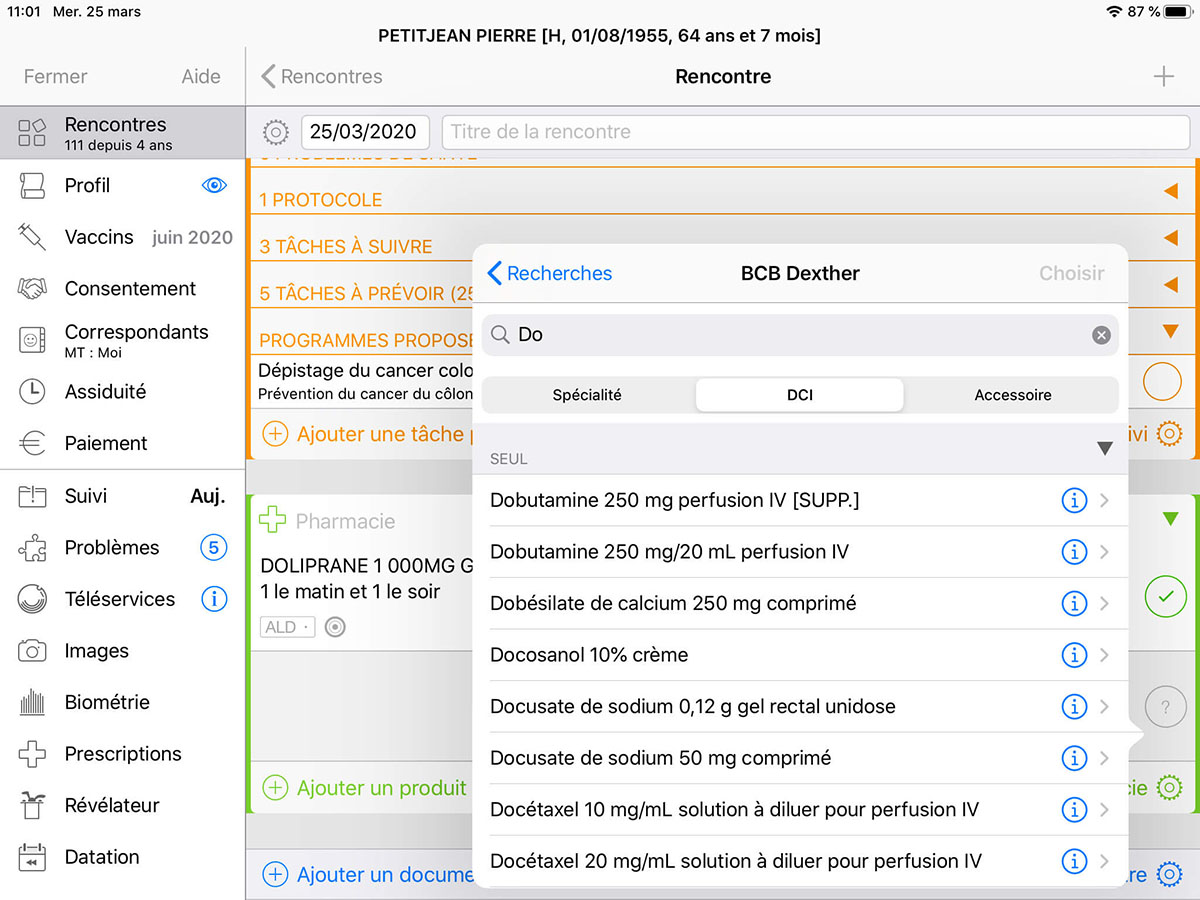Expand the 1 PROTOCOLE section arrow
1200x900 pixels.
(x=1170, y=191)
